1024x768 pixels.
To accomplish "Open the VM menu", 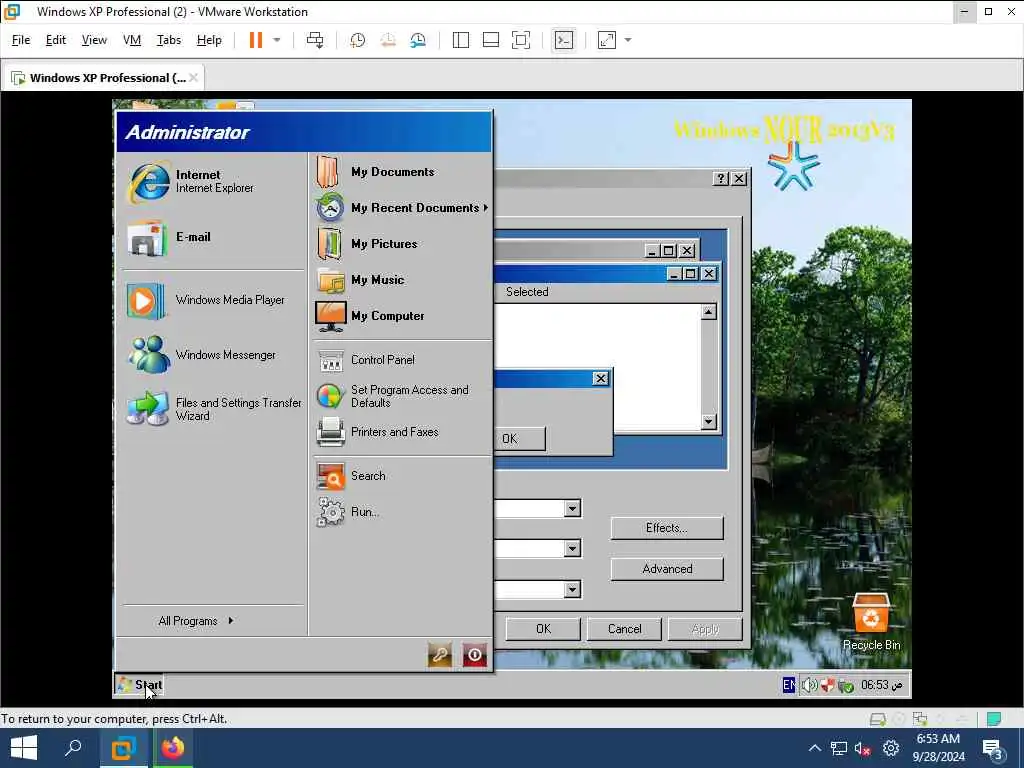I will 132,40.
